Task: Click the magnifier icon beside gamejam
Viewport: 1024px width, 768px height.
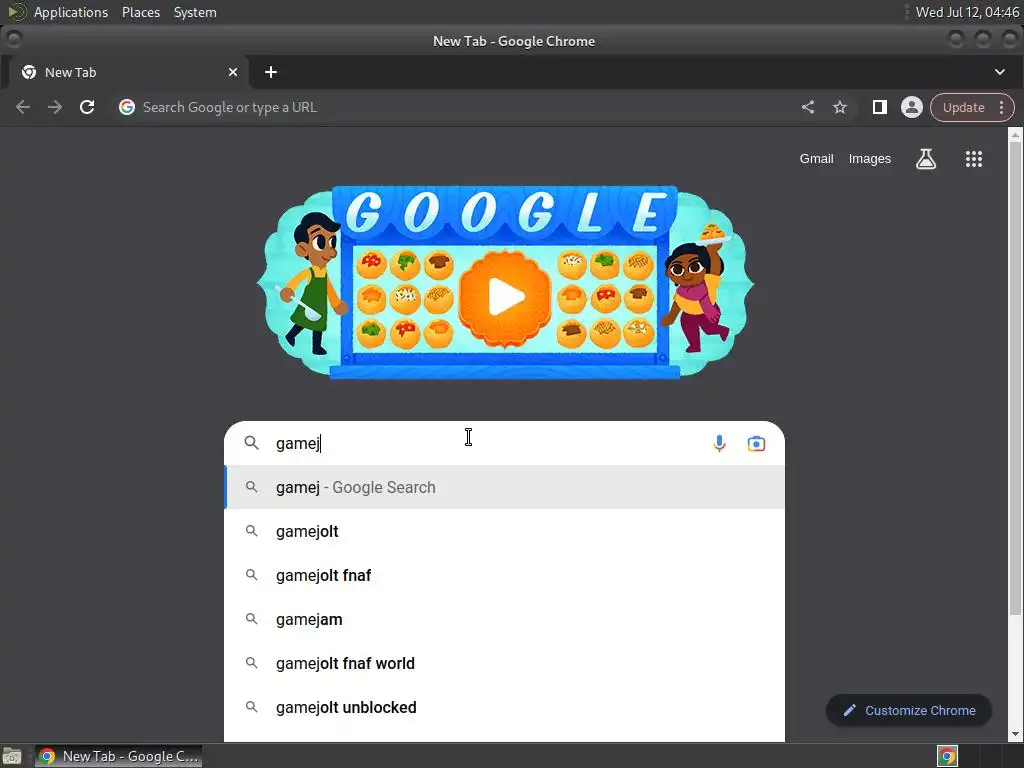Action: click(x=251, y=618)
